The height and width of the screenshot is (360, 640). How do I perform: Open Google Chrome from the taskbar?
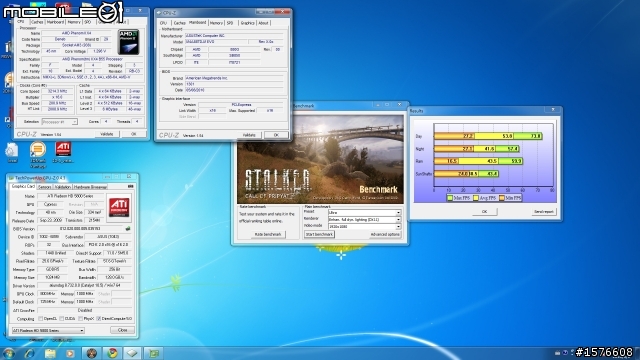(113, 353)
